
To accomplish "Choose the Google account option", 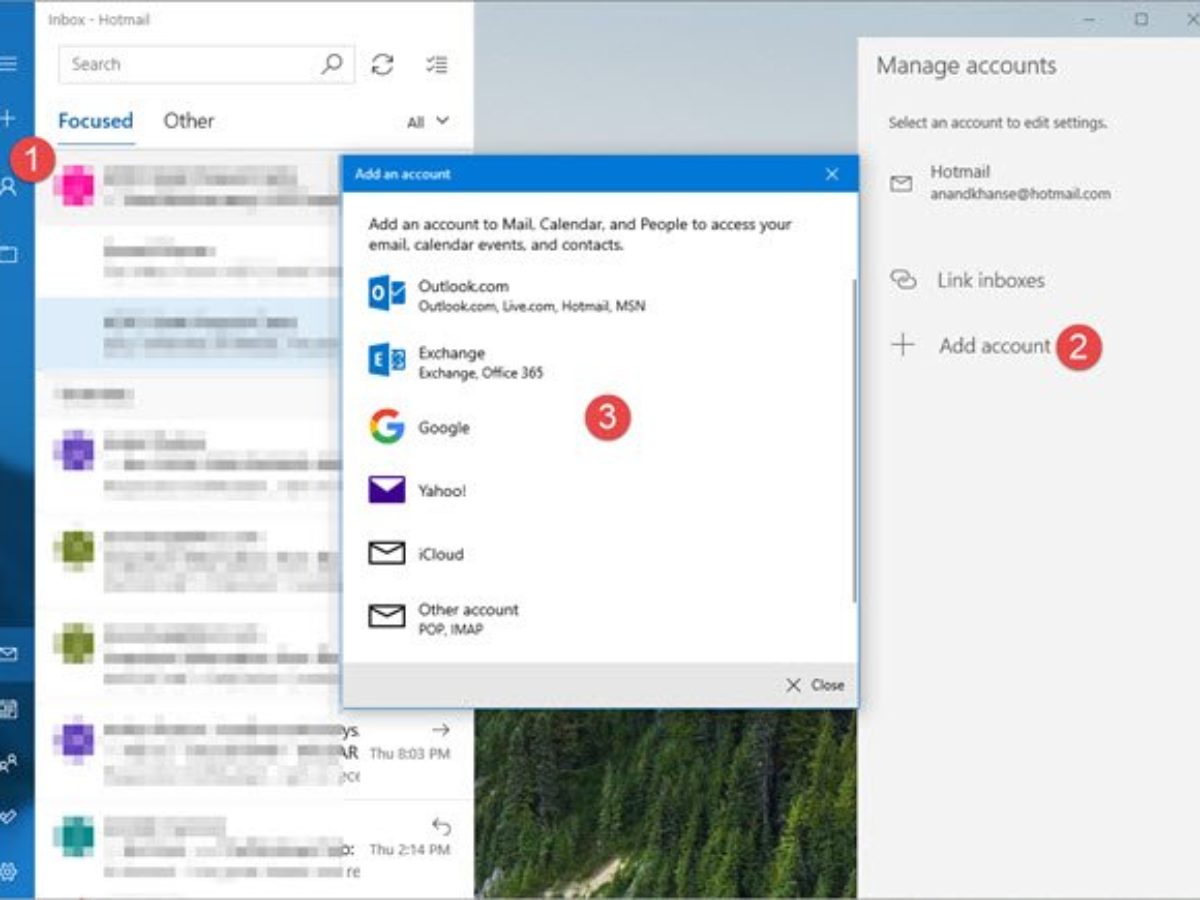I will coord(600,427).
